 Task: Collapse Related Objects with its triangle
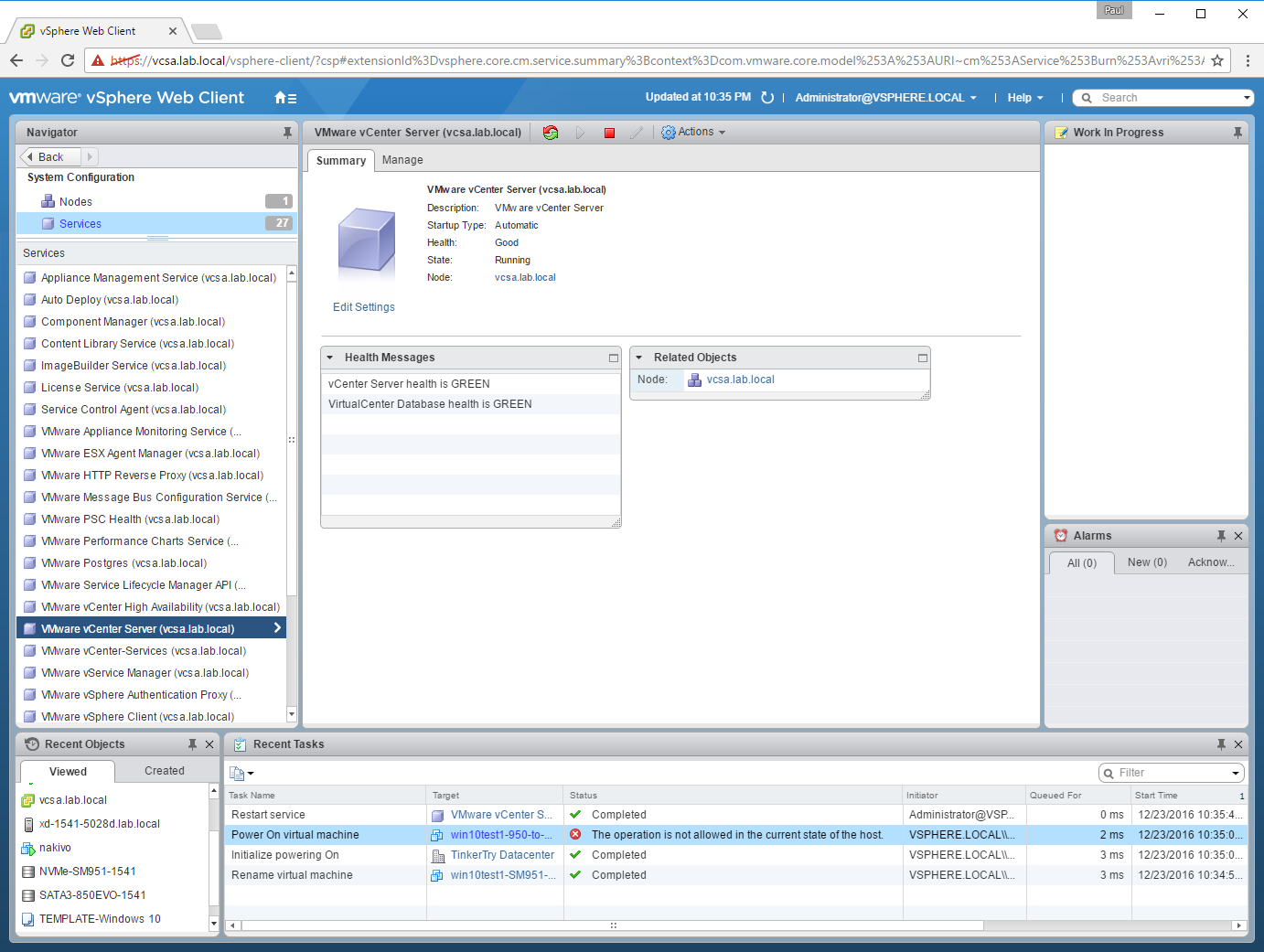[x=639, y=358]
